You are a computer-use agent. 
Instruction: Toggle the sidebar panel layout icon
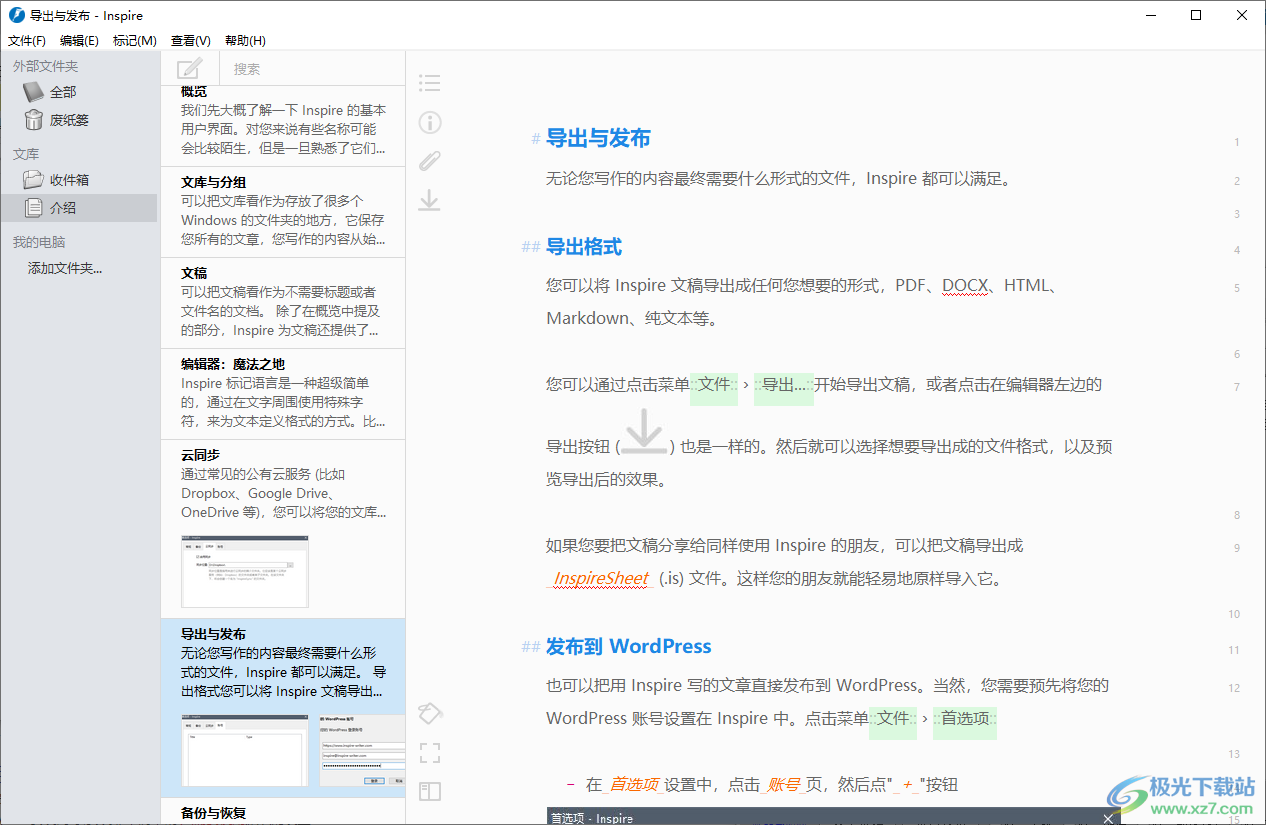tap(429, 792)
